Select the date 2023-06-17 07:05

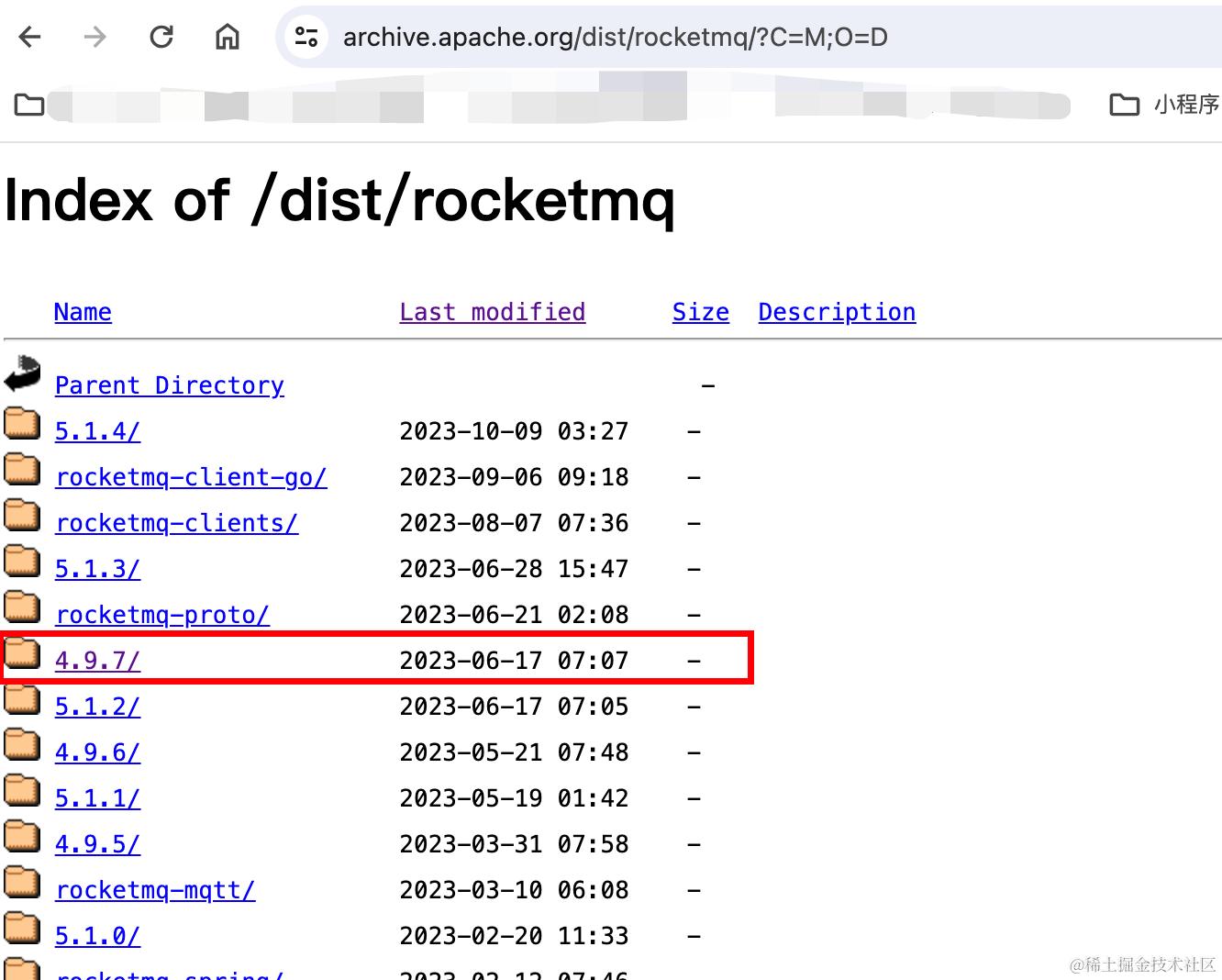tap(514, 707)
